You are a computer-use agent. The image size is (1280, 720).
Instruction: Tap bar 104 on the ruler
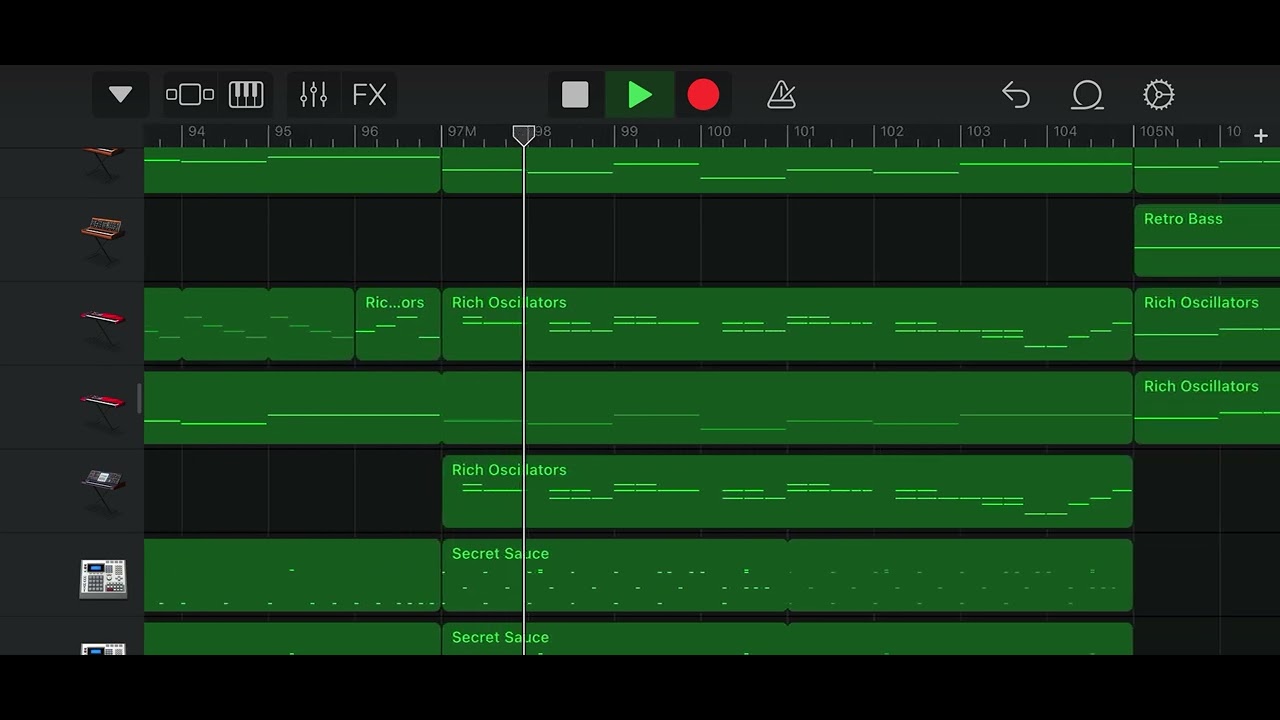pos(1065,132)
